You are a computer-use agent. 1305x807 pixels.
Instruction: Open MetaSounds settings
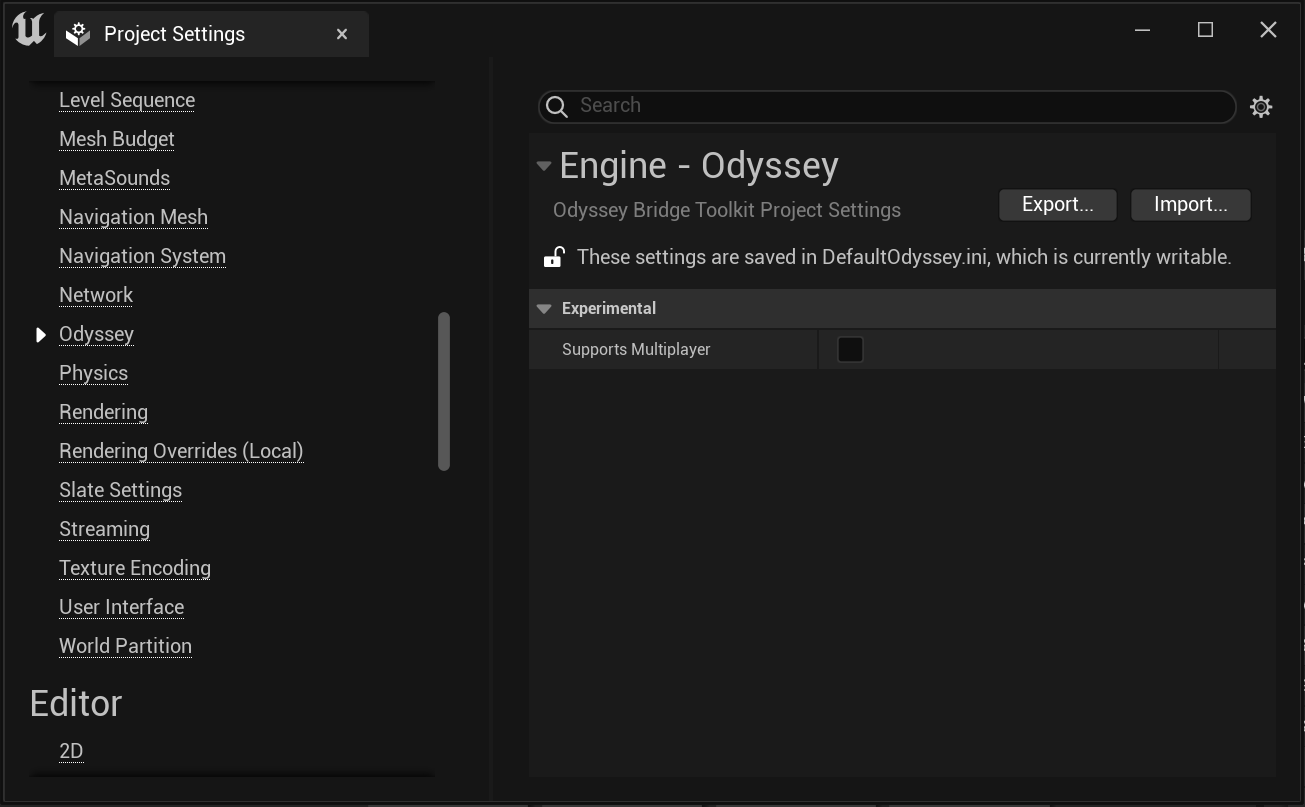click(114, 178)
